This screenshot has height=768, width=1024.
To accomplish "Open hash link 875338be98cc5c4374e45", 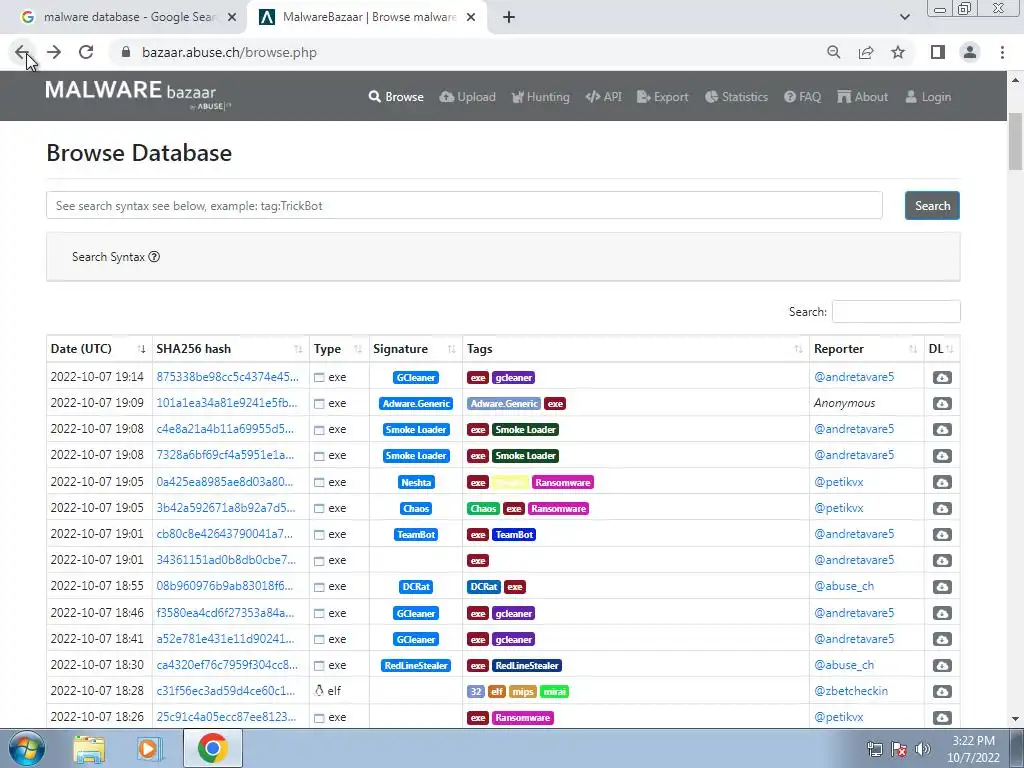I will point(227,377).
